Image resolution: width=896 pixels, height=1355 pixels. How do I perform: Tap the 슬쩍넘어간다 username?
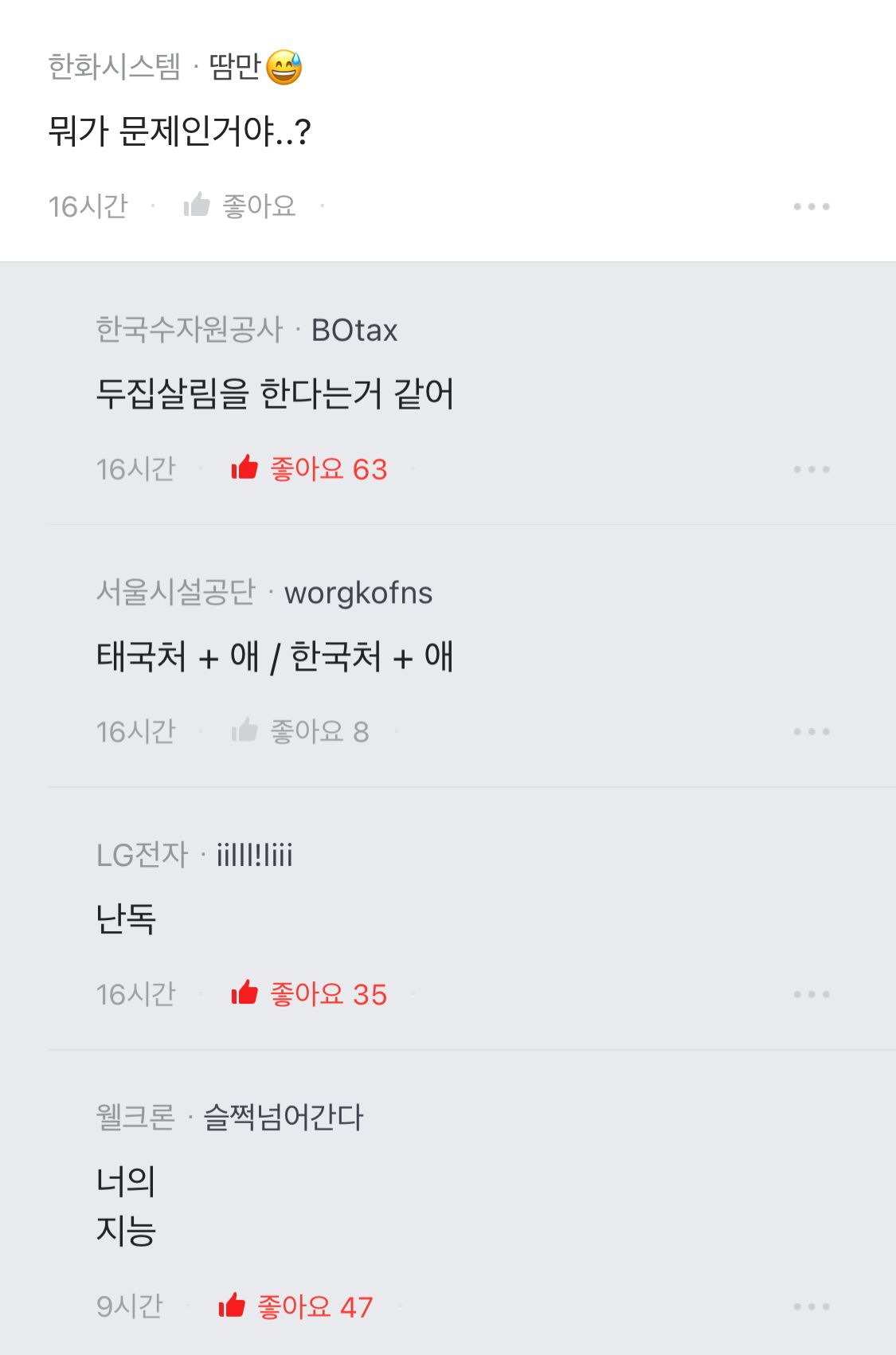click(284, 1117)
